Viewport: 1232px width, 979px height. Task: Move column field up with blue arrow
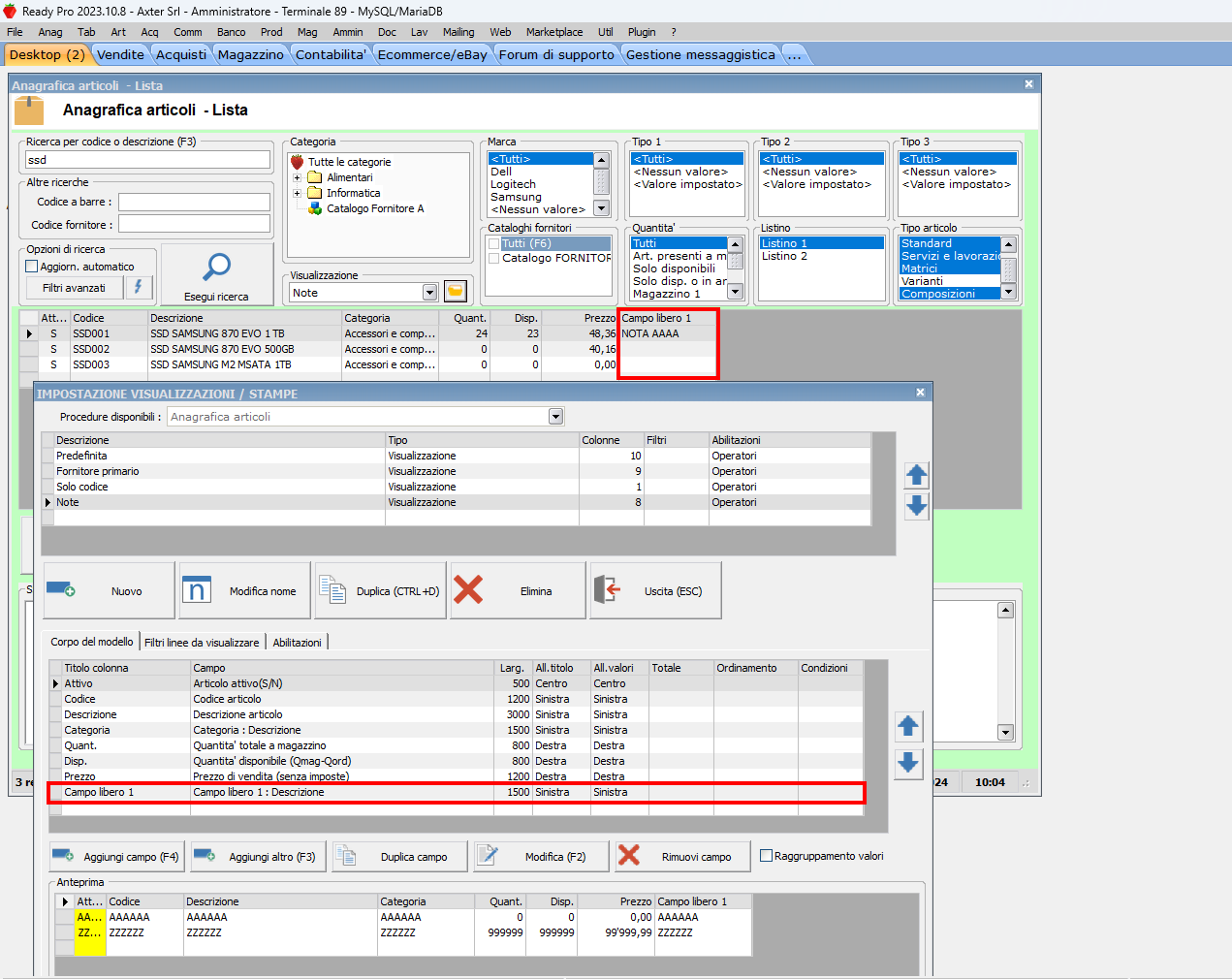908,726
